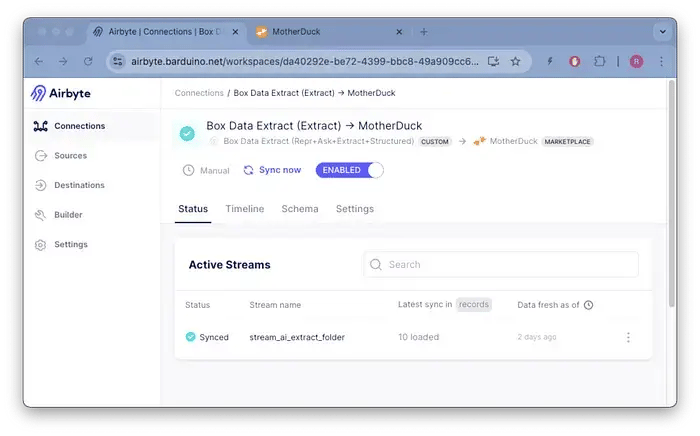Open the browser extensions puzzle icon
The image size is (700, 436).
pos(599,61)
